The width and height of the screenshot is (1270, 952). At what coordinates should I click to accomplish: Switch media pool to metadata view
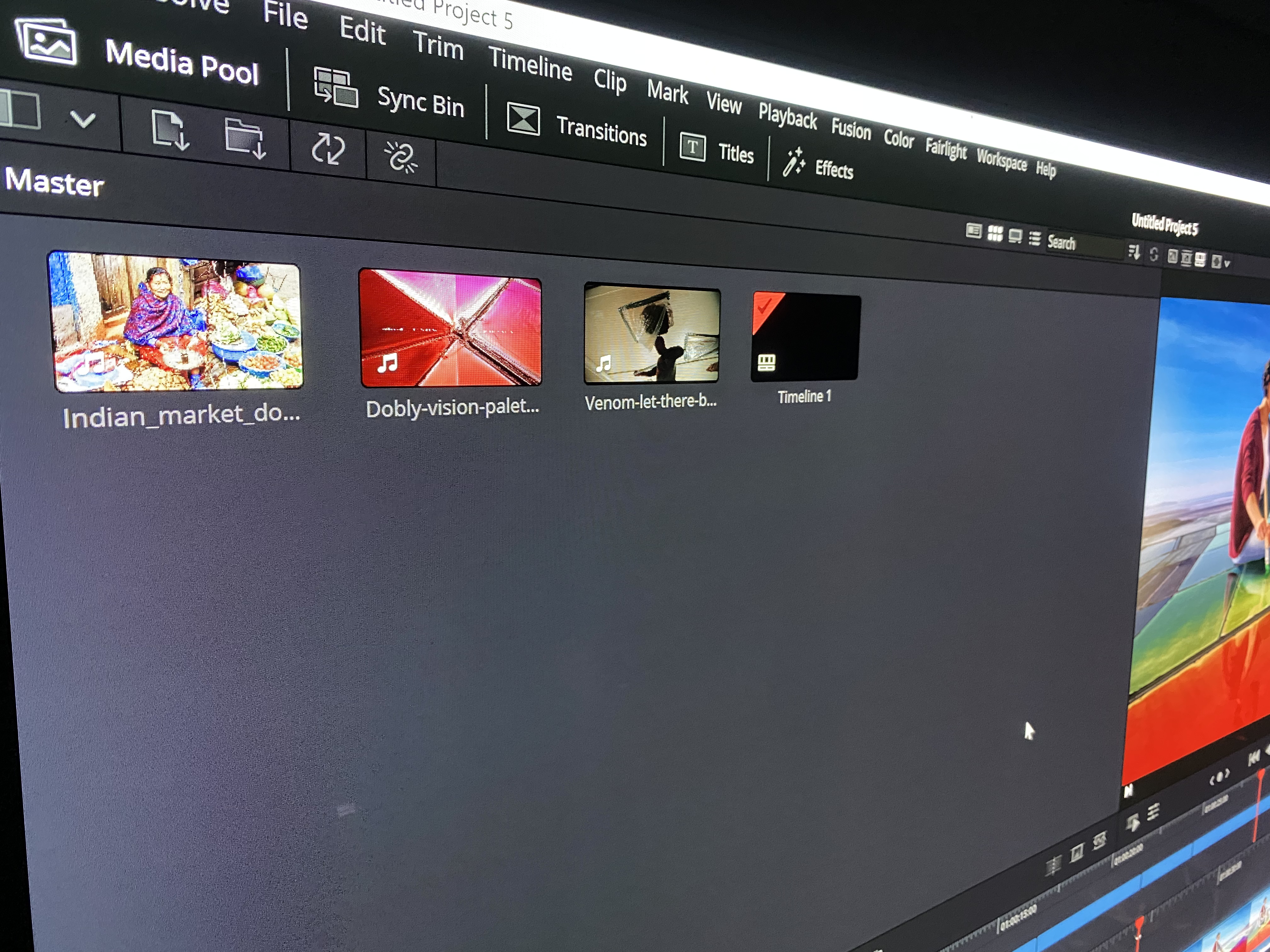click(973, 231)
